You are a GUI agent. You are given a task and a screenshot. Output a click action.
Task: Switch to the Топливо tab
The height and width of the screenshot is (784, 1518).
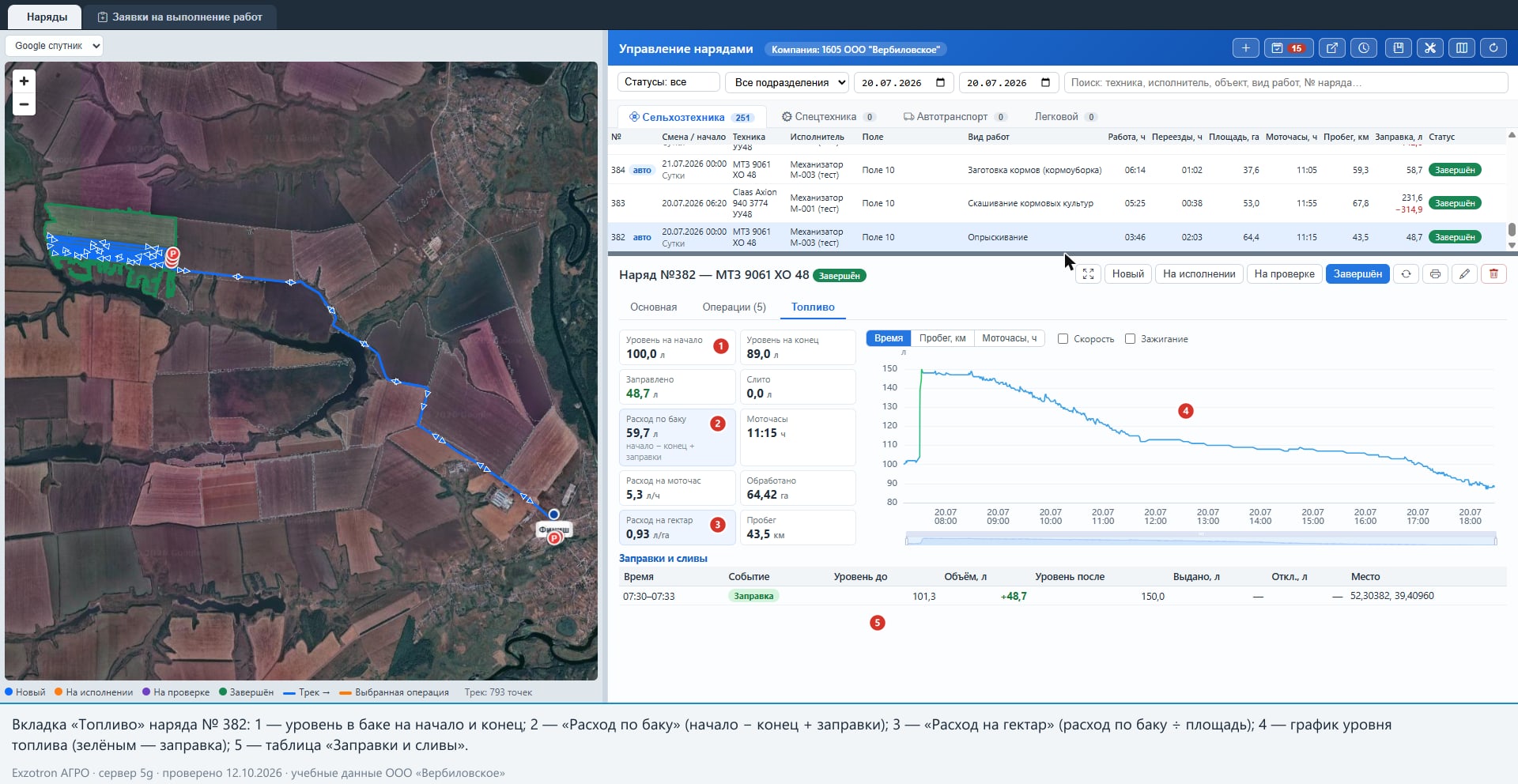(x=813, y=307)
